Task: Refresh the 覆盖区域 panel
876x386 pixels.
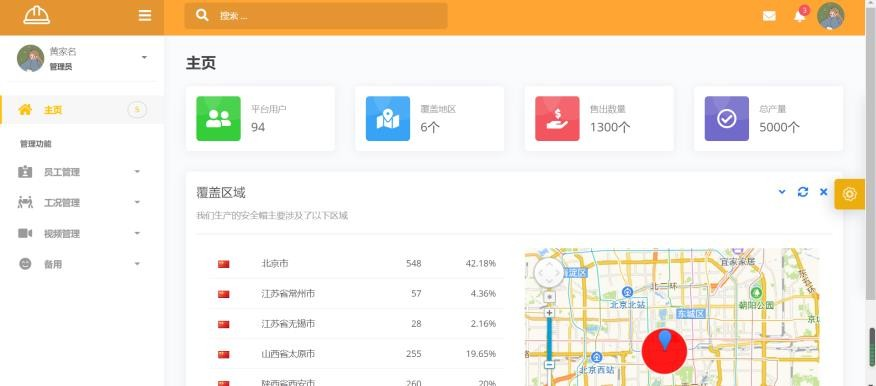Action: click(x=803, y=192)
